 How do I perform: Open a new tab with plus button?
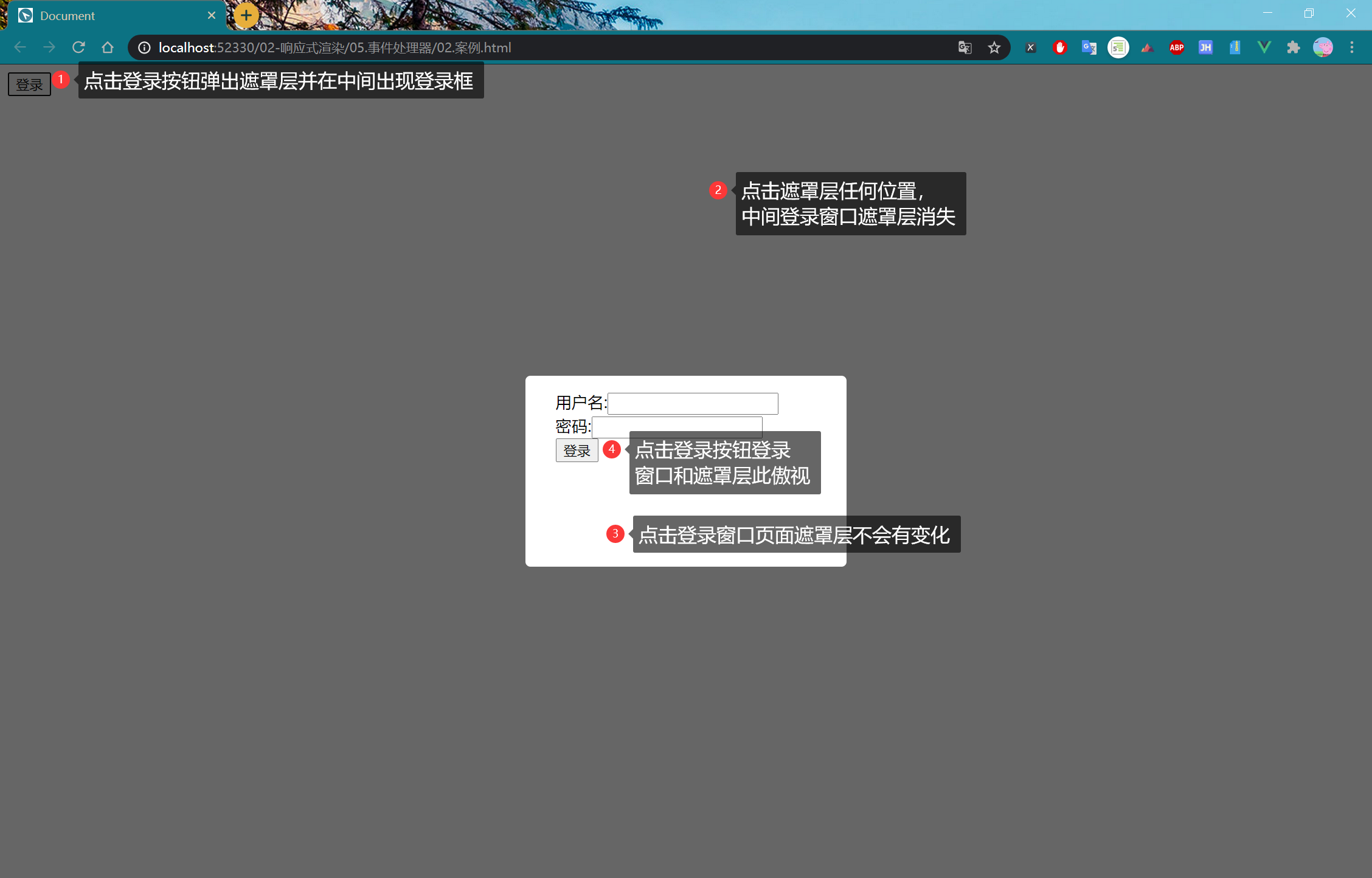coord(246,16)
